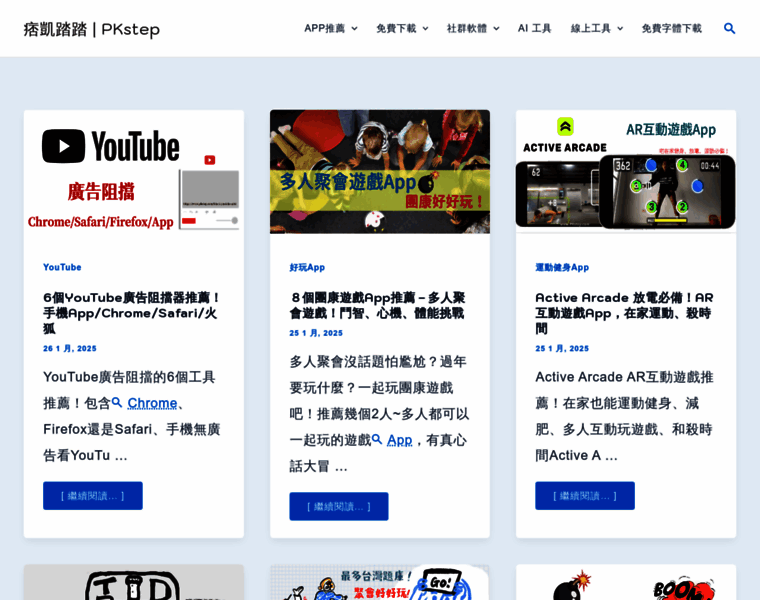Open the search icon in header
Image resolution: width=760 pixels, height=600 pixels.
729,29
